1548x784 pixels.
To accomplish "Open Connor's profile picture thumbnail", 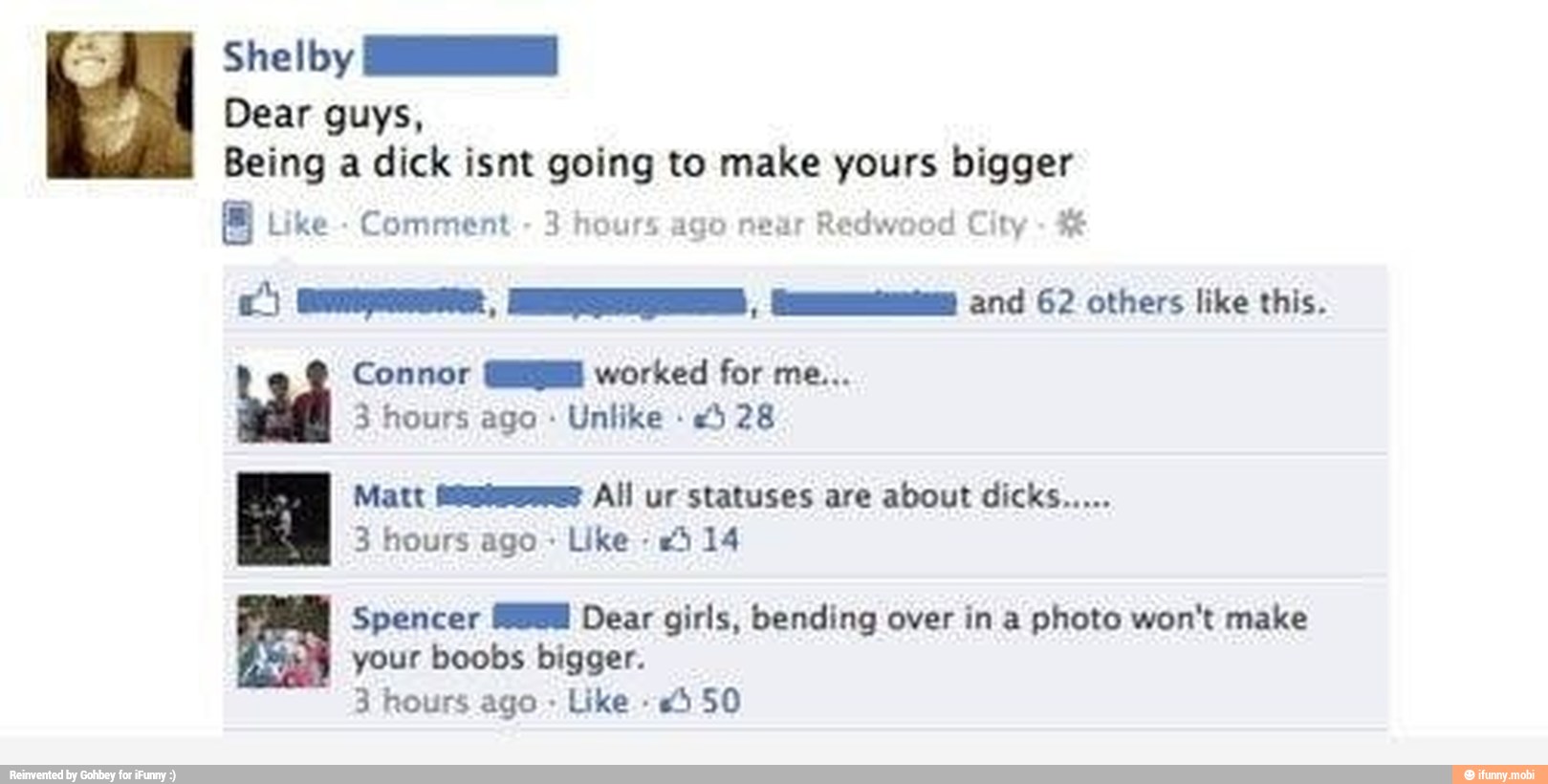I will tap(284, 399).
